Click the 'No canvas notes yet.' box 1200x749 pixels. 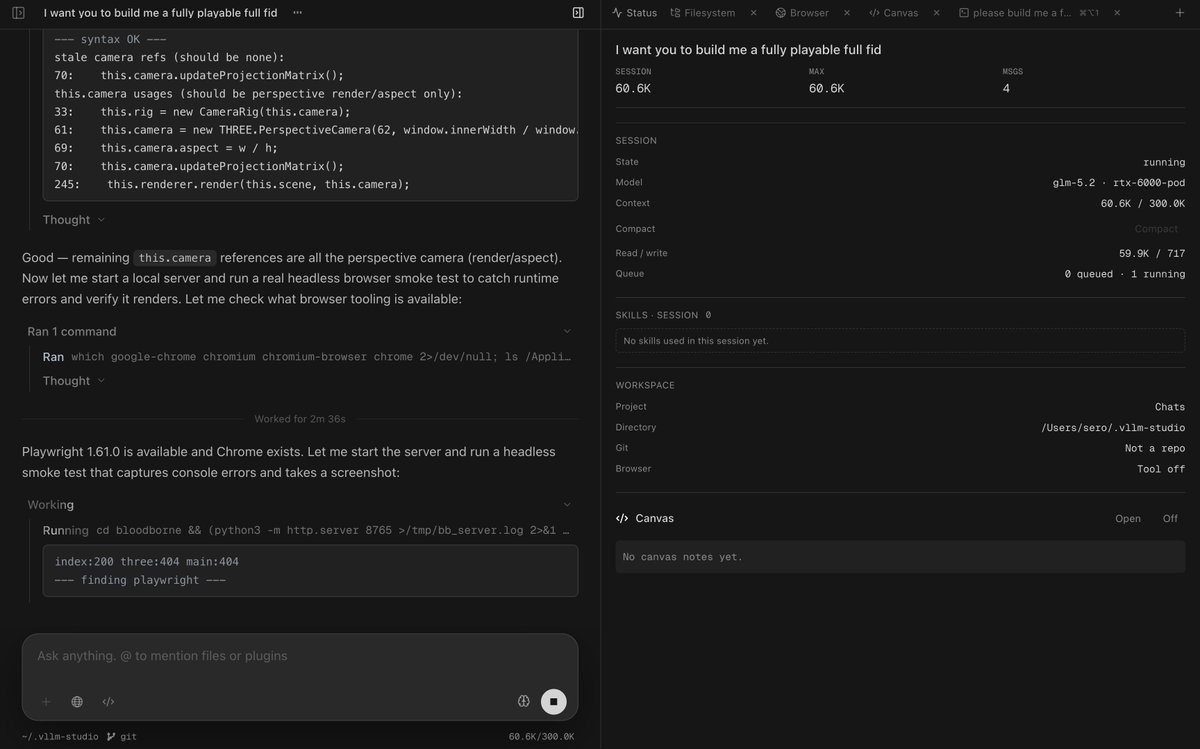(x=900, y=557)
